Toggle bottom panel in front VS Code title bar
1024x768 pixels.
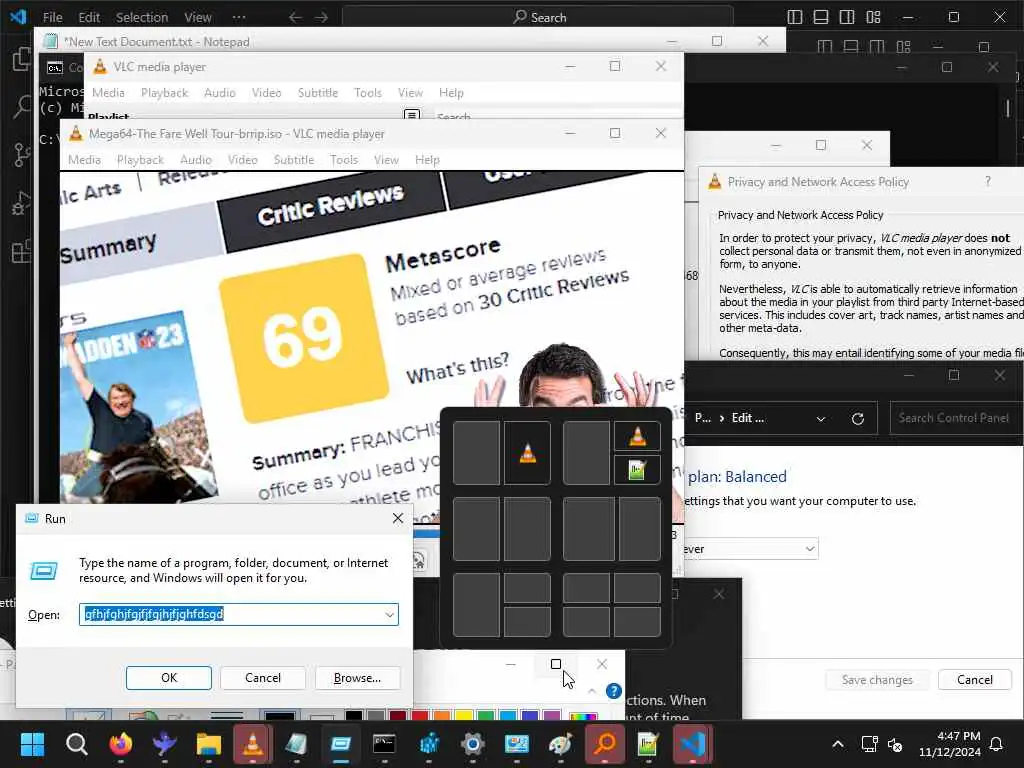pos(821,18)
